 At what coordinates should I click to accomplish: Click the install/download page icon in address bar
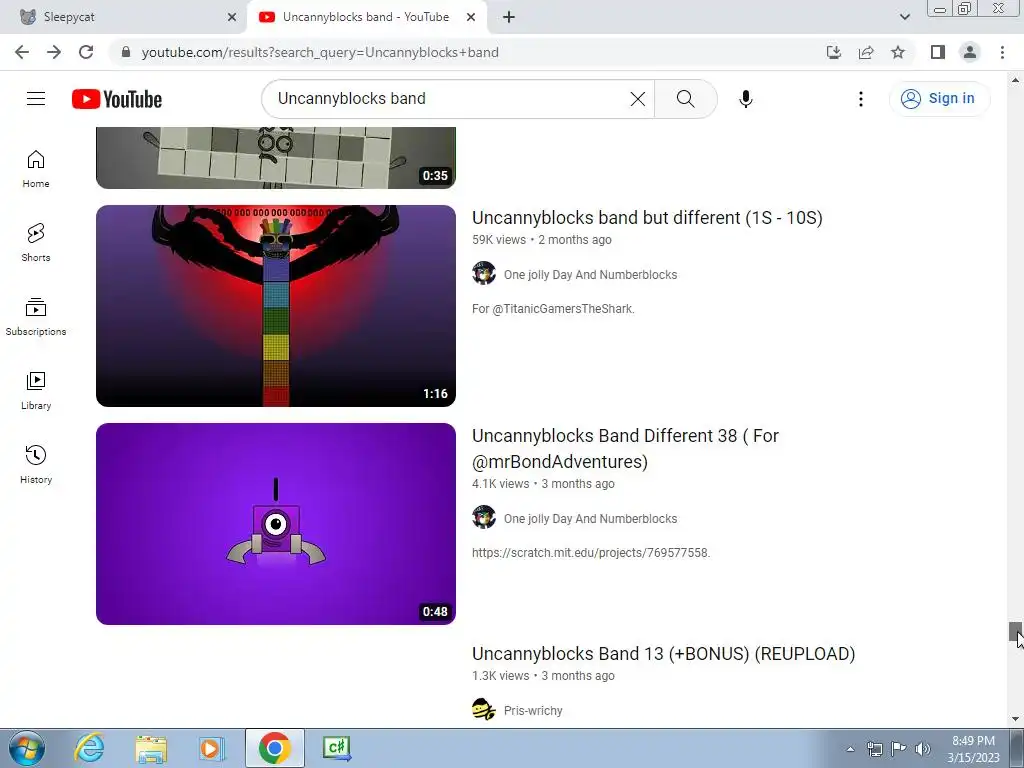click(x=833, y=52)
